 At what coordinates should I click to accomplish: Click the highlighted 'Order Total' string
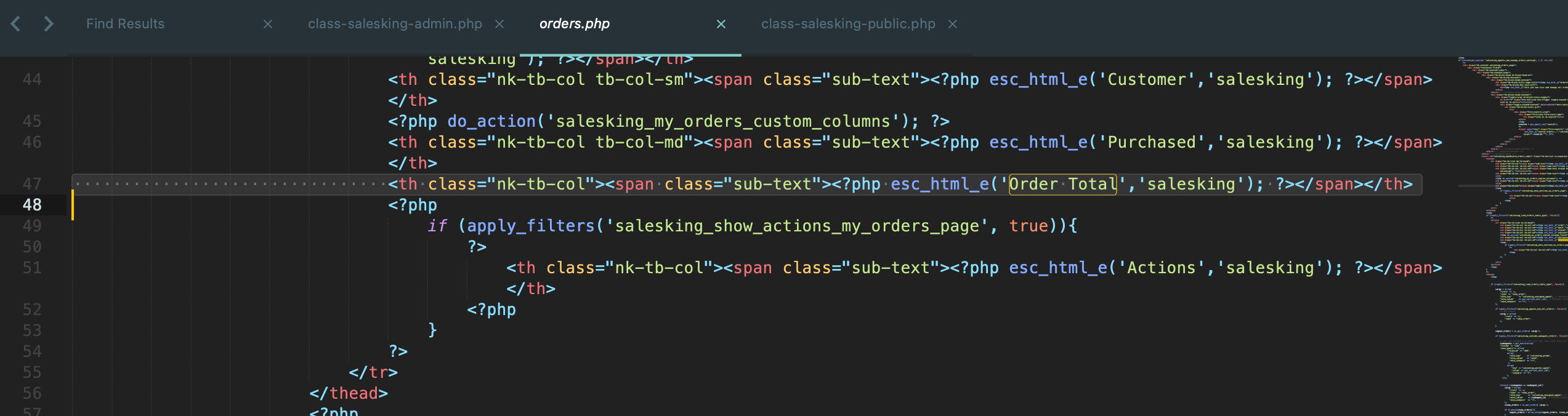(1063, 184)
